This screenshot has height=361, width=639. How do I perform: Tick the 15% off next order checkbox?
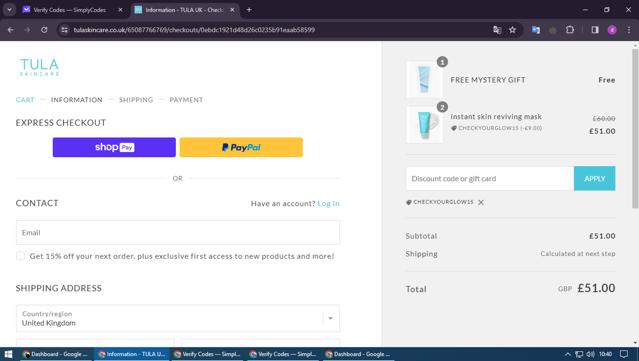[x=20, y=256]
